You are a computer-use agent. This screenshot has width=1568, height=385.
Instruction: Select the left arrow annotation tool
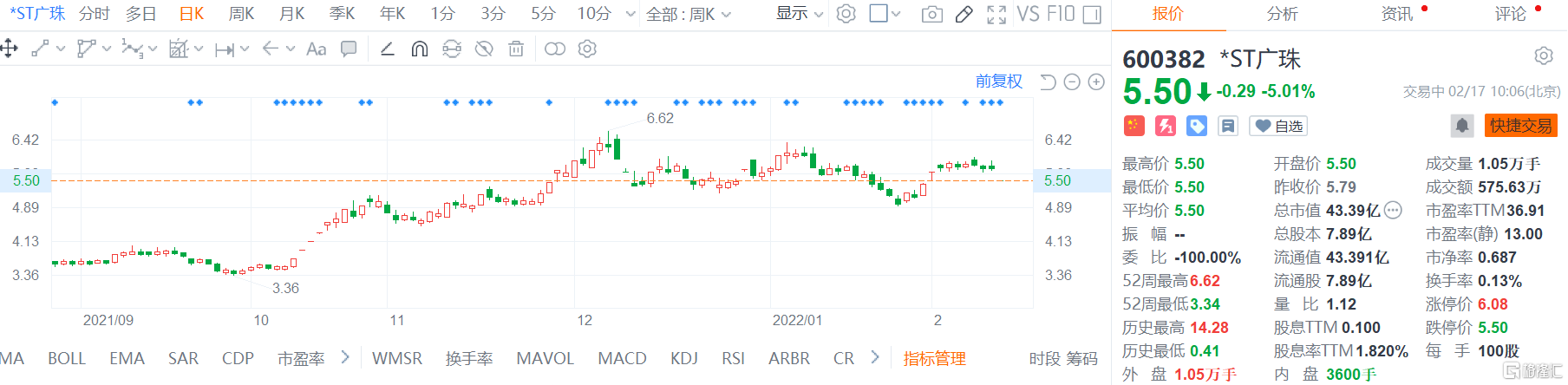(270, 49)
